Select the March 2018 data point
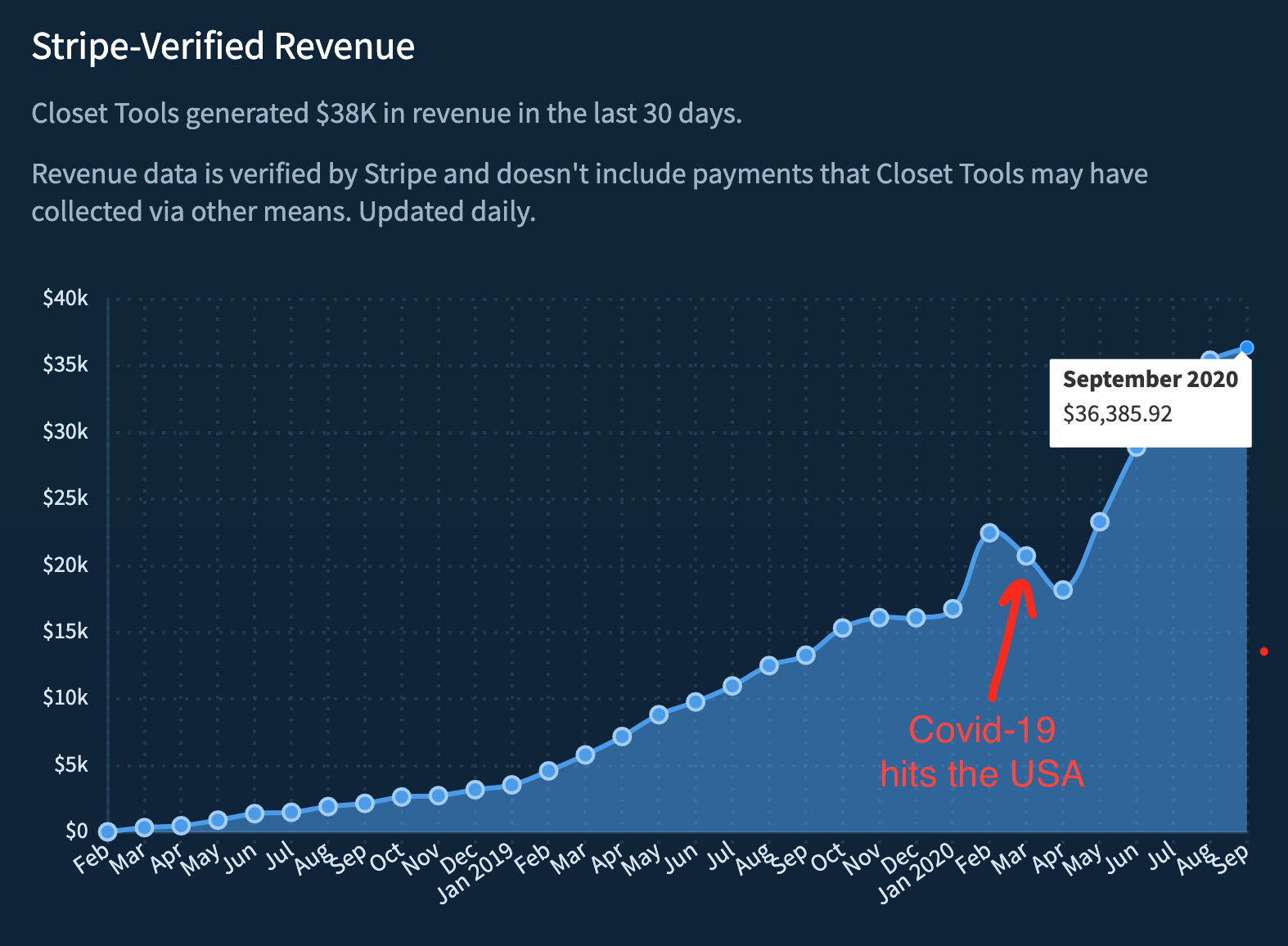This screenshot has height=946, width=1288. (144, 827)
